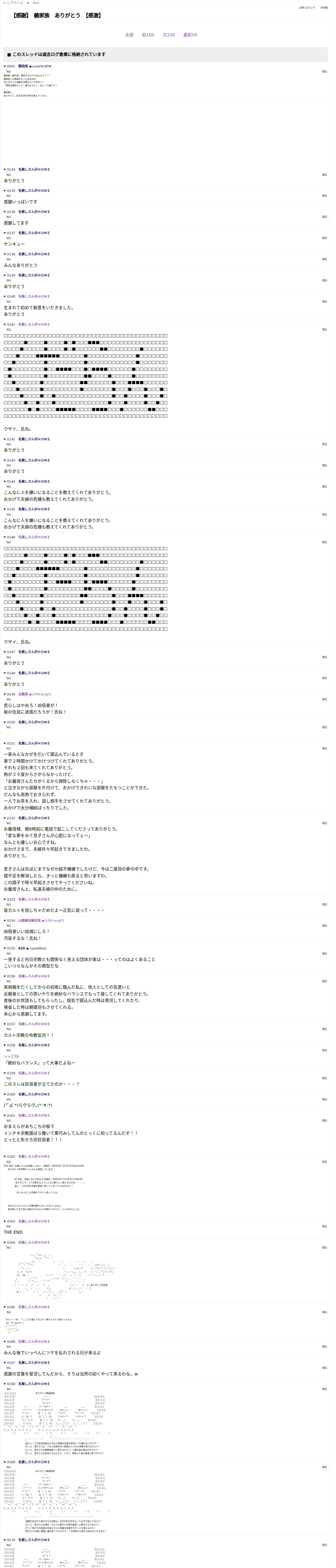Select post text カルト宗教の布教反対！！
This screenshot has height=1568, width=336.
[29, 1035]
